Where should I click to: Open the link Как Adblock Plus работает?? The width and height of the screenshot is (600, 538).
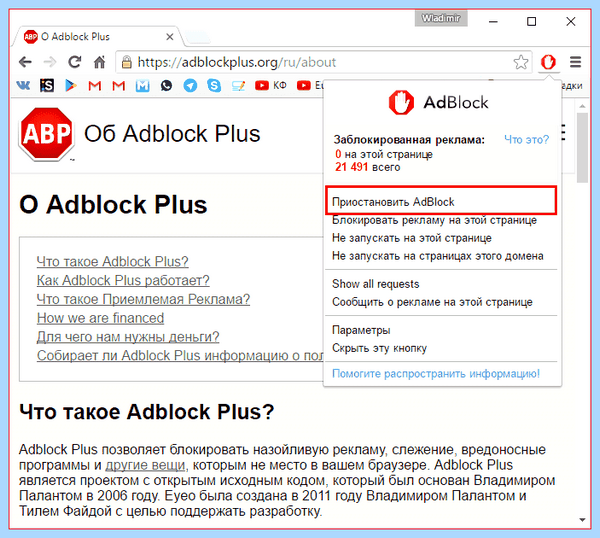click(x=123, y=280)
